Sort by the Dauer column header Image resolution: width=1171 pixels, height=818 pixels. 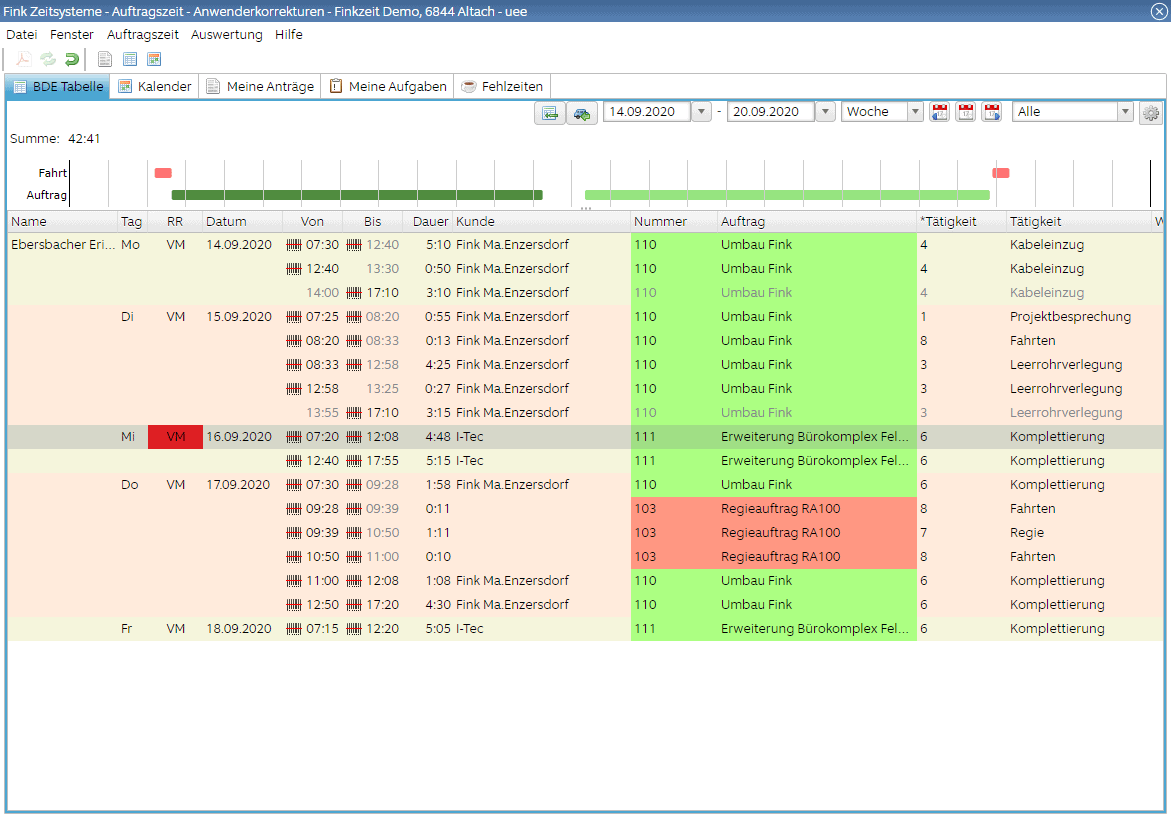click(x=427, y=222)
